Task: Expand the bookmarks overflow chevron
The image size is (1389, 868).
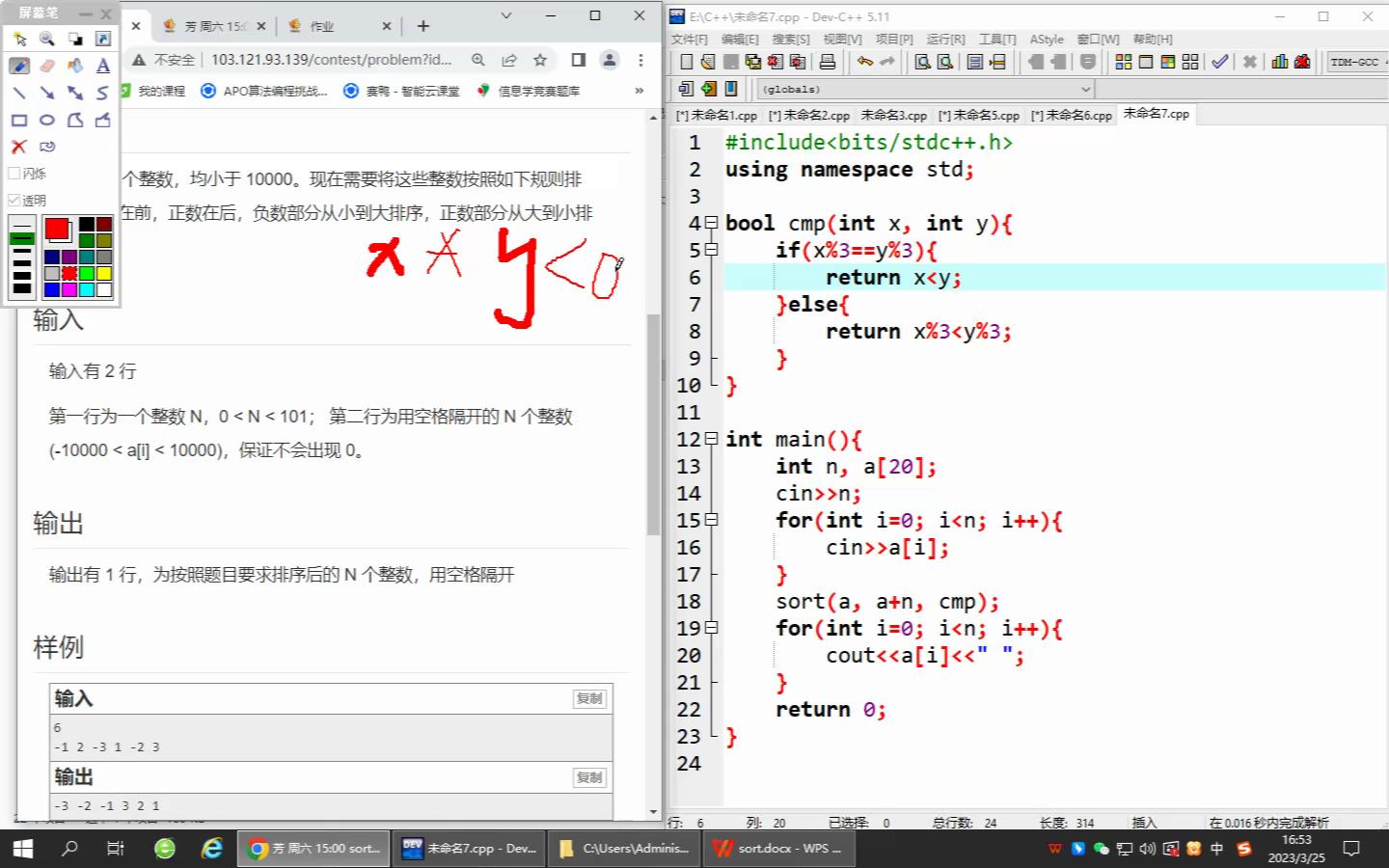Action: [639, 91]
